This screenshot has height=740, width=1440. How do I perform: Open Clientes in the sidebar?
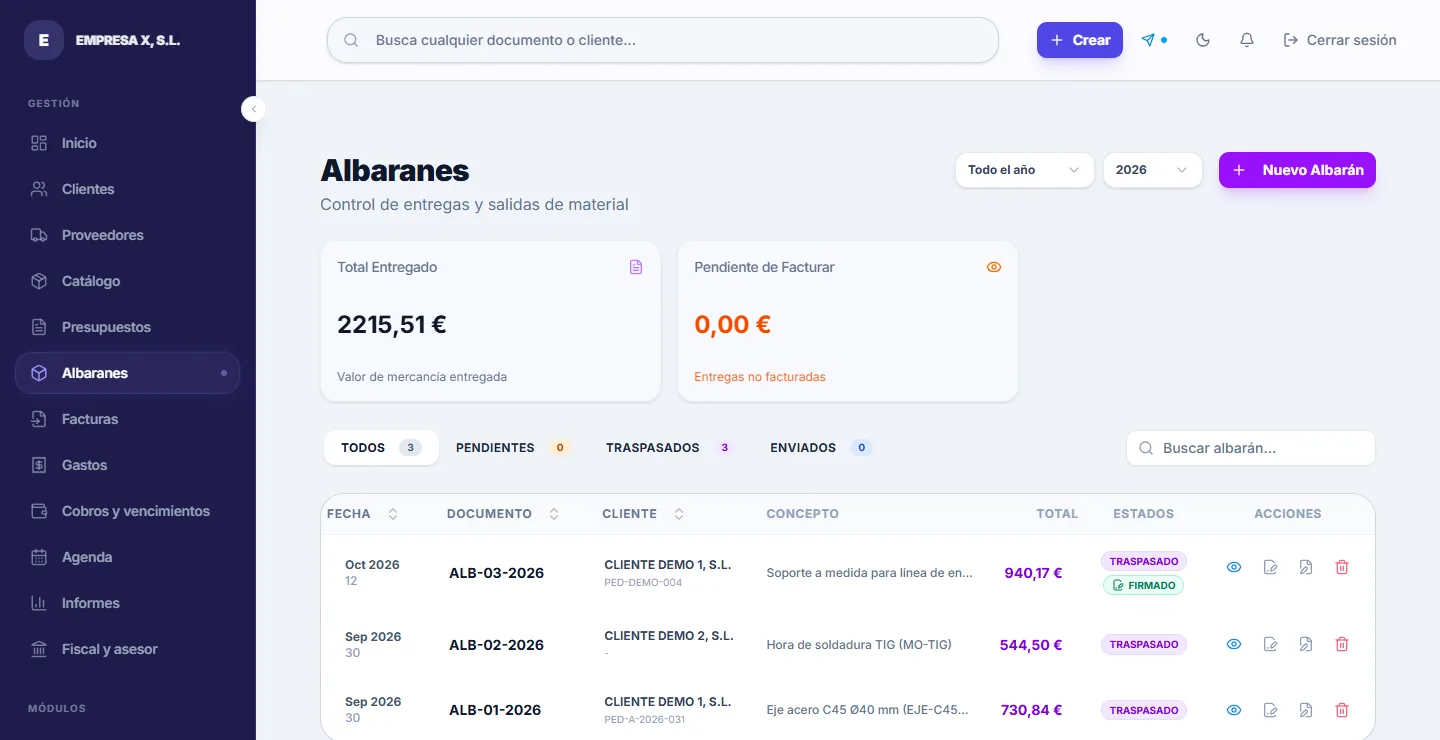point(127,189)
